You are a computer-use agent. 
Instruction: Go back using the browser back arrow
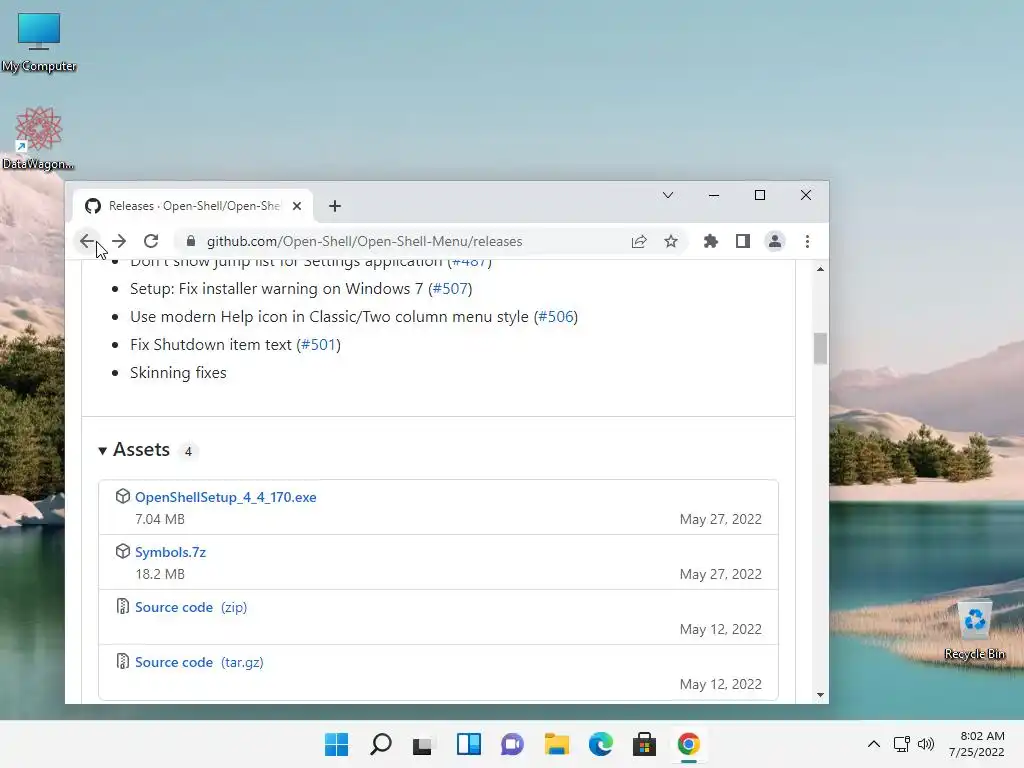coord(87,241)
